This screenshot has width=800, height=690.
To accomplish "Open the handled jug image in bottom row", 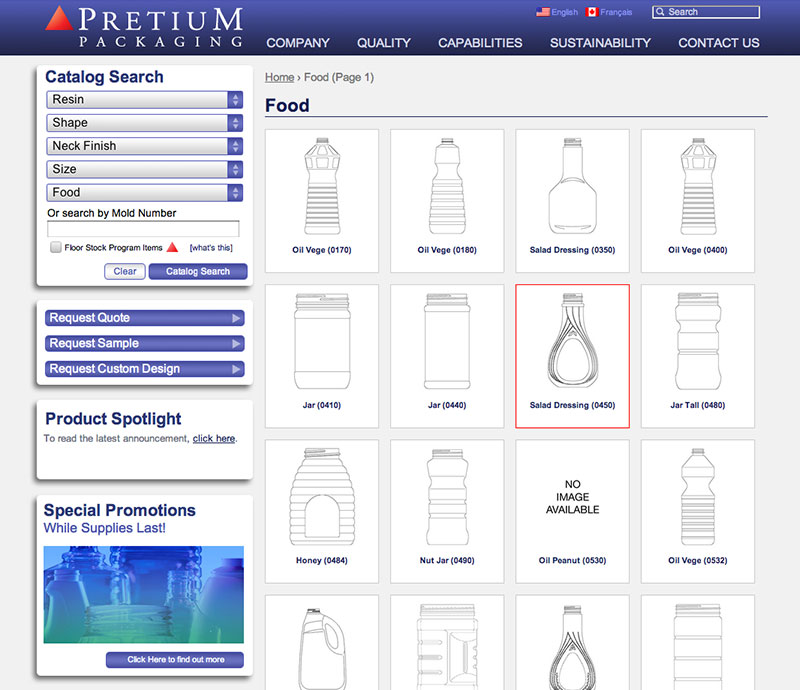I will (322, 648).
